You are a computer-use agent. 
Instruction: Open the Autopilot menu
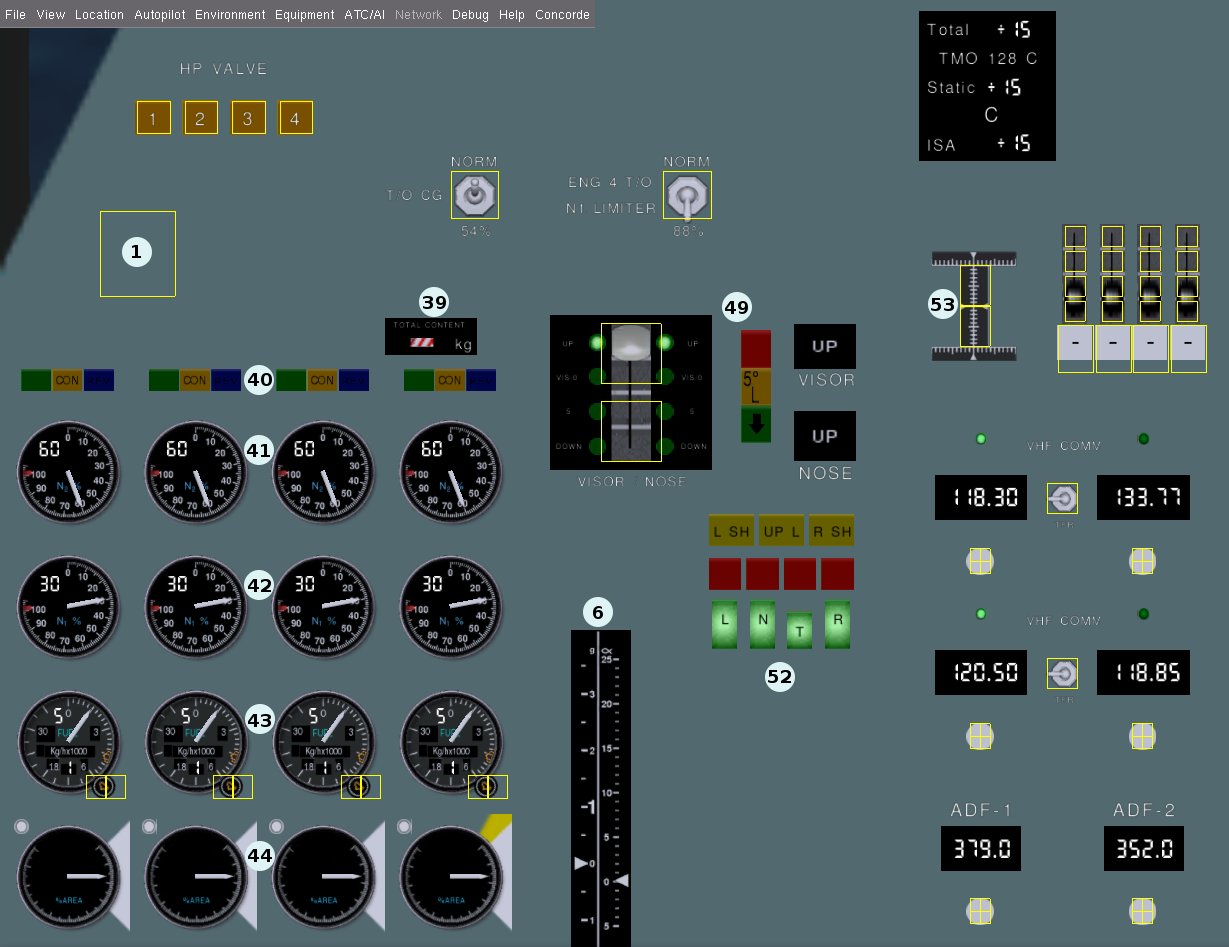[x=159, y=15]
